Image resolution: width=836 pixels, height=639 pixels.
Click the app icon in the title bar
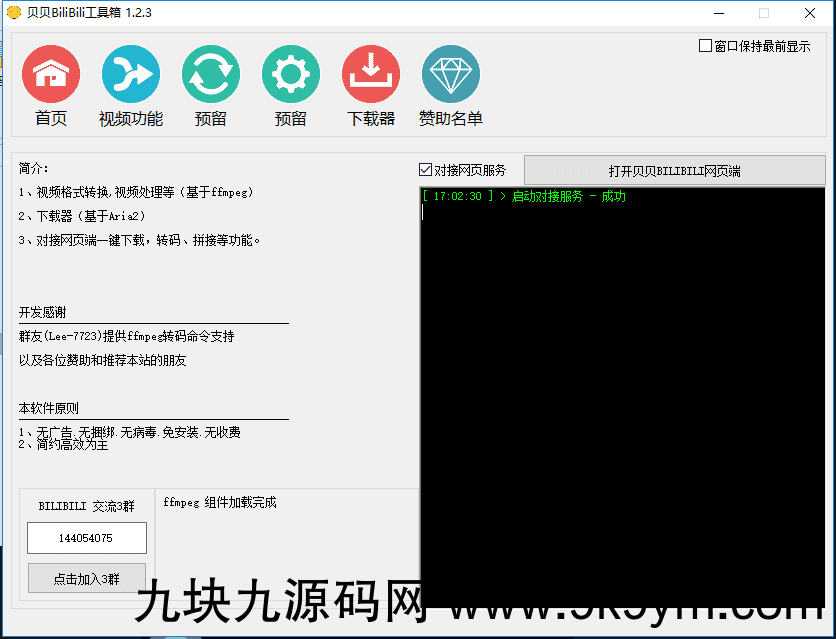(x=14, y=13)
